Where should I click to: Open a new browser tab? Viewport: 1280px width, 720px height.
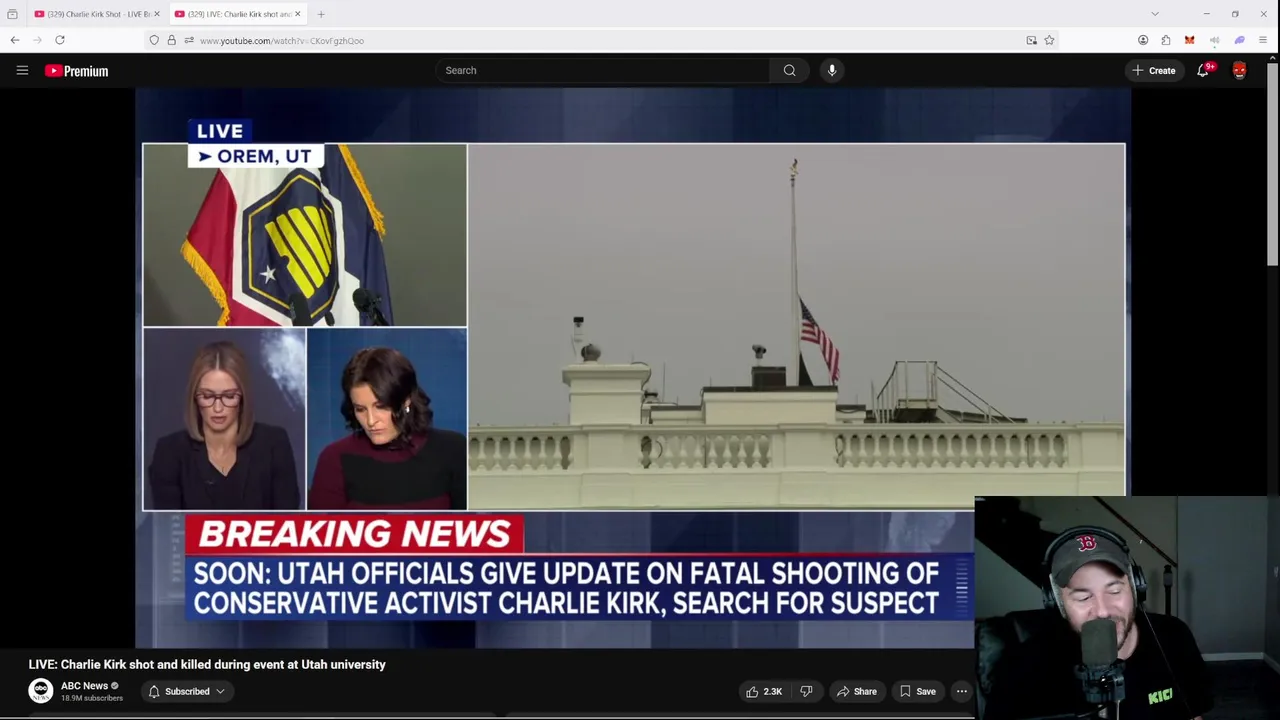[321, 14]
